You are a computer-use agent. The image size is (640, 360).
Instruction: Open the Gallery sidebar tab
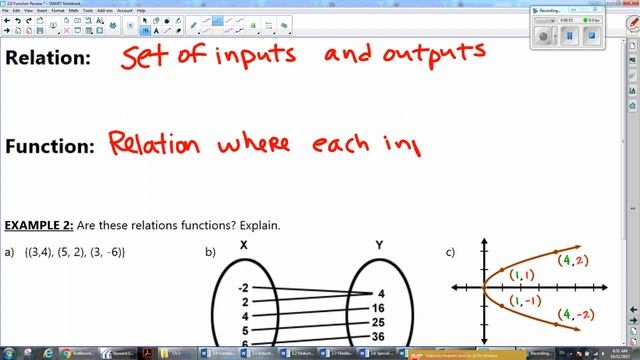click(633, 61)
